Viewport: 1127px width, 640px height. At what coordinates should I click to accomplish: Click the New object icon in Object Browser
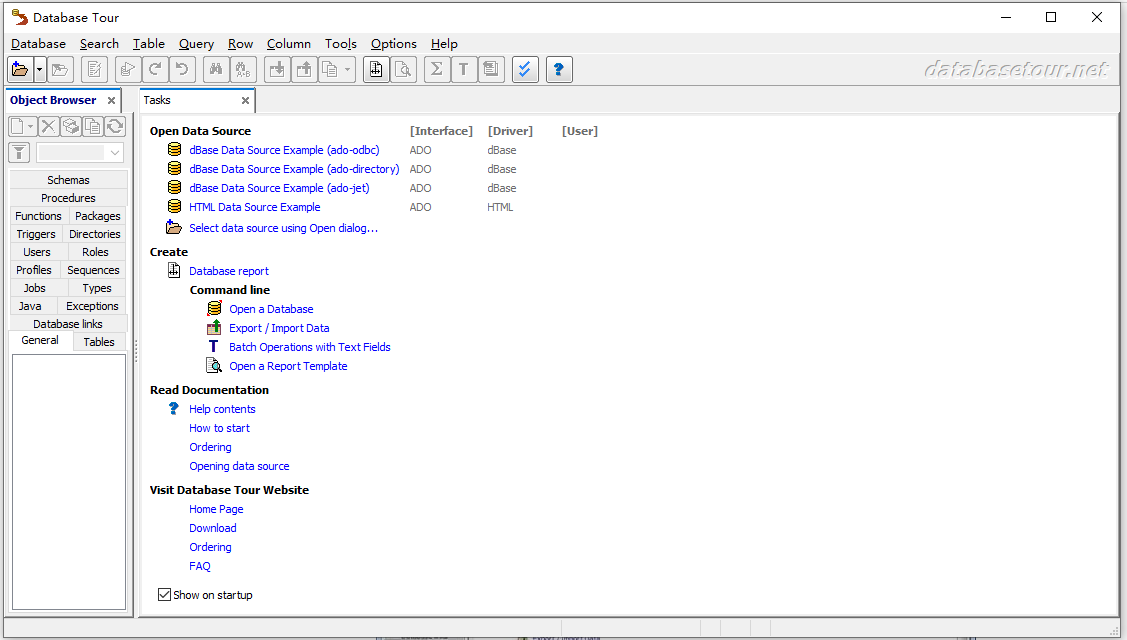pos(17,127)
